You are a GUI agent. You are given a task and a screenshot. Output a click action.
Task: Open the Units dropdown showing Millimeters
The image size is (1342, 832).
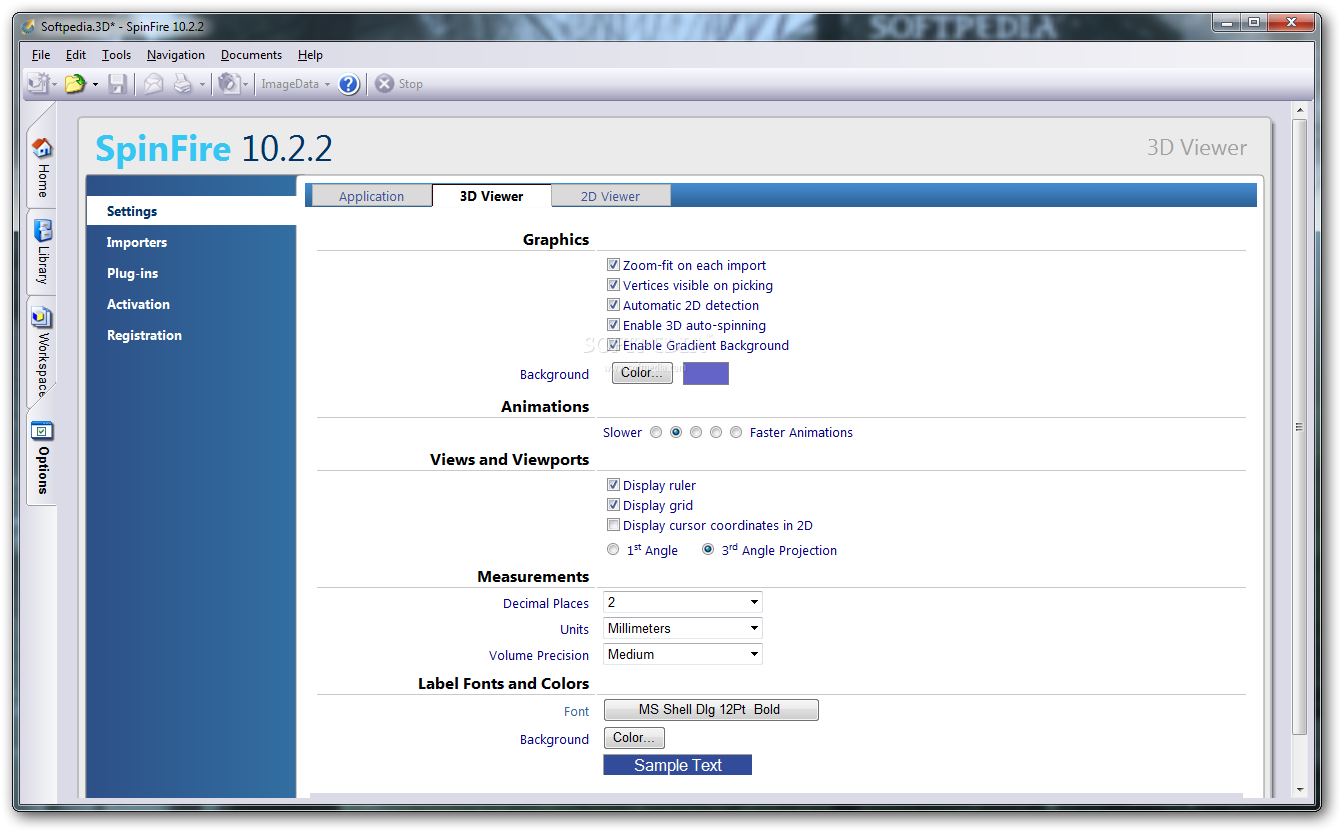(683, 628)
